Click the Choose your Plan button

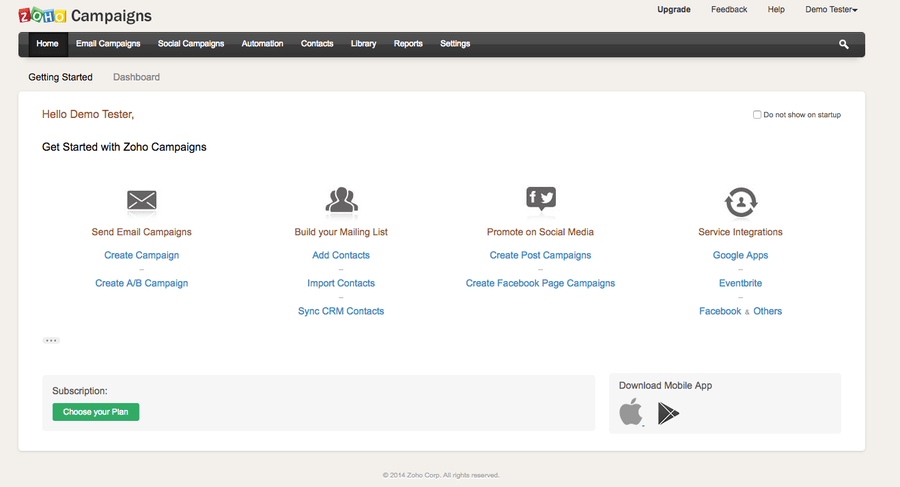click(96, 412)
